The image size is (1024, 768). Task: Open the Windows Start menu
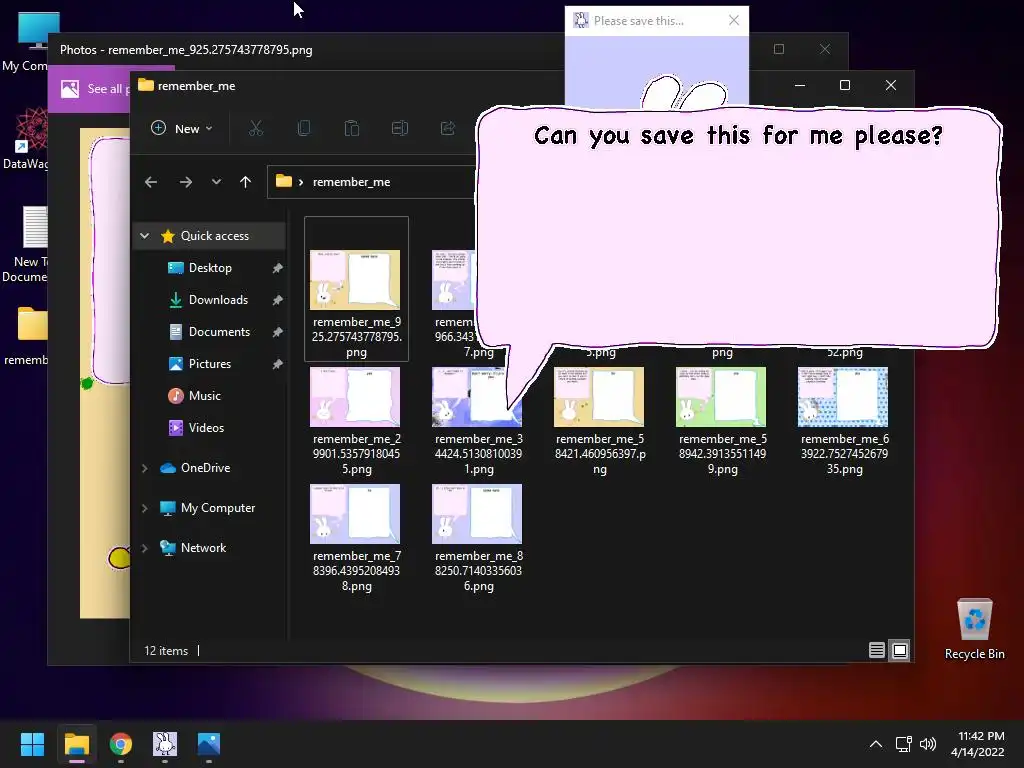32,744
